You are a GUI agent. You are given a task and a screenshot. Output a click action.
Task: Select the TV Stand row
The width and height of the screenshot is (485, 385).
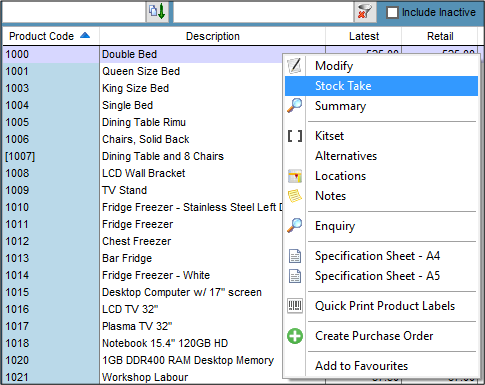point(142,190)
